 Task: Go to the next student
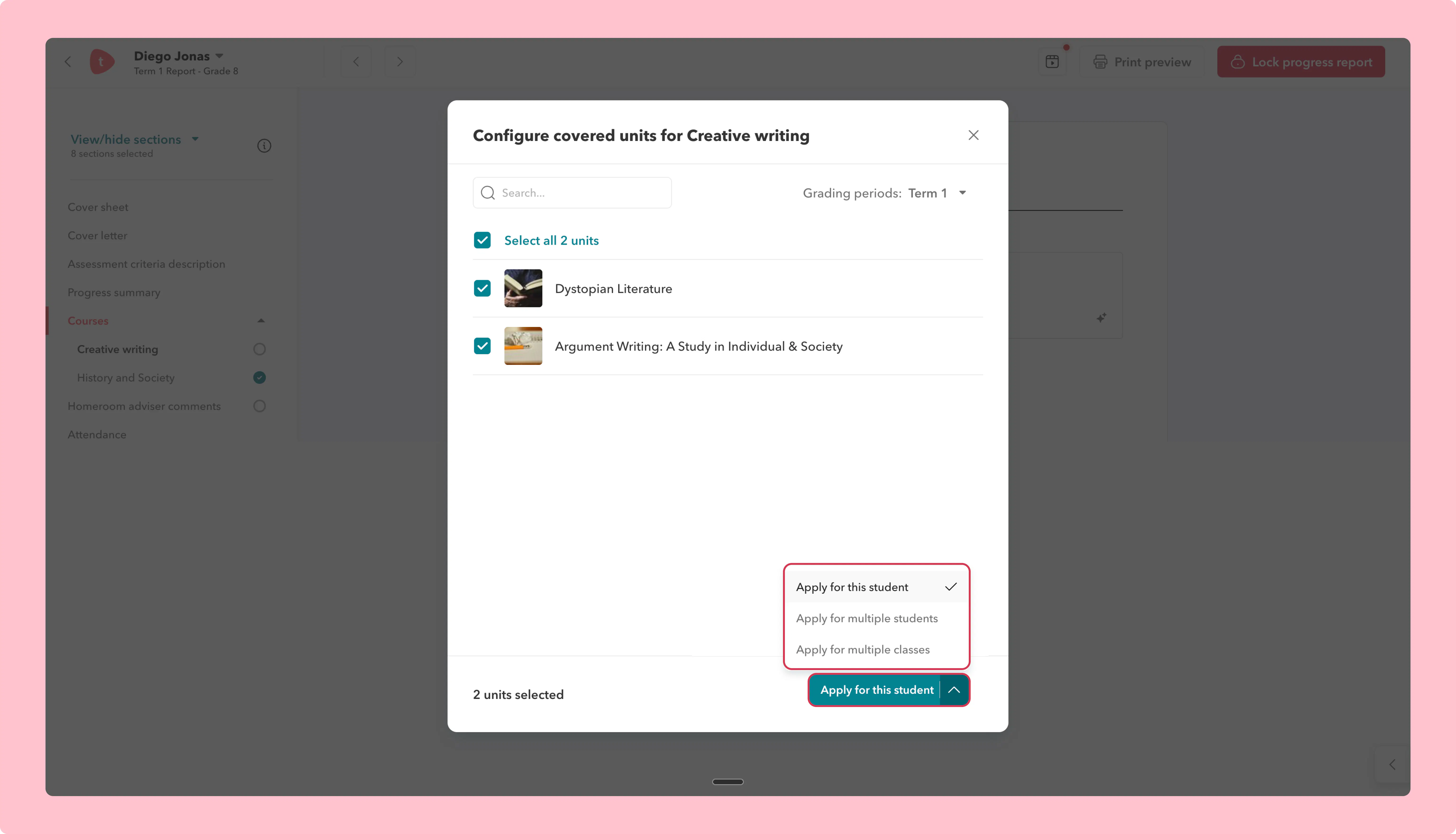[x=400, y=62]
